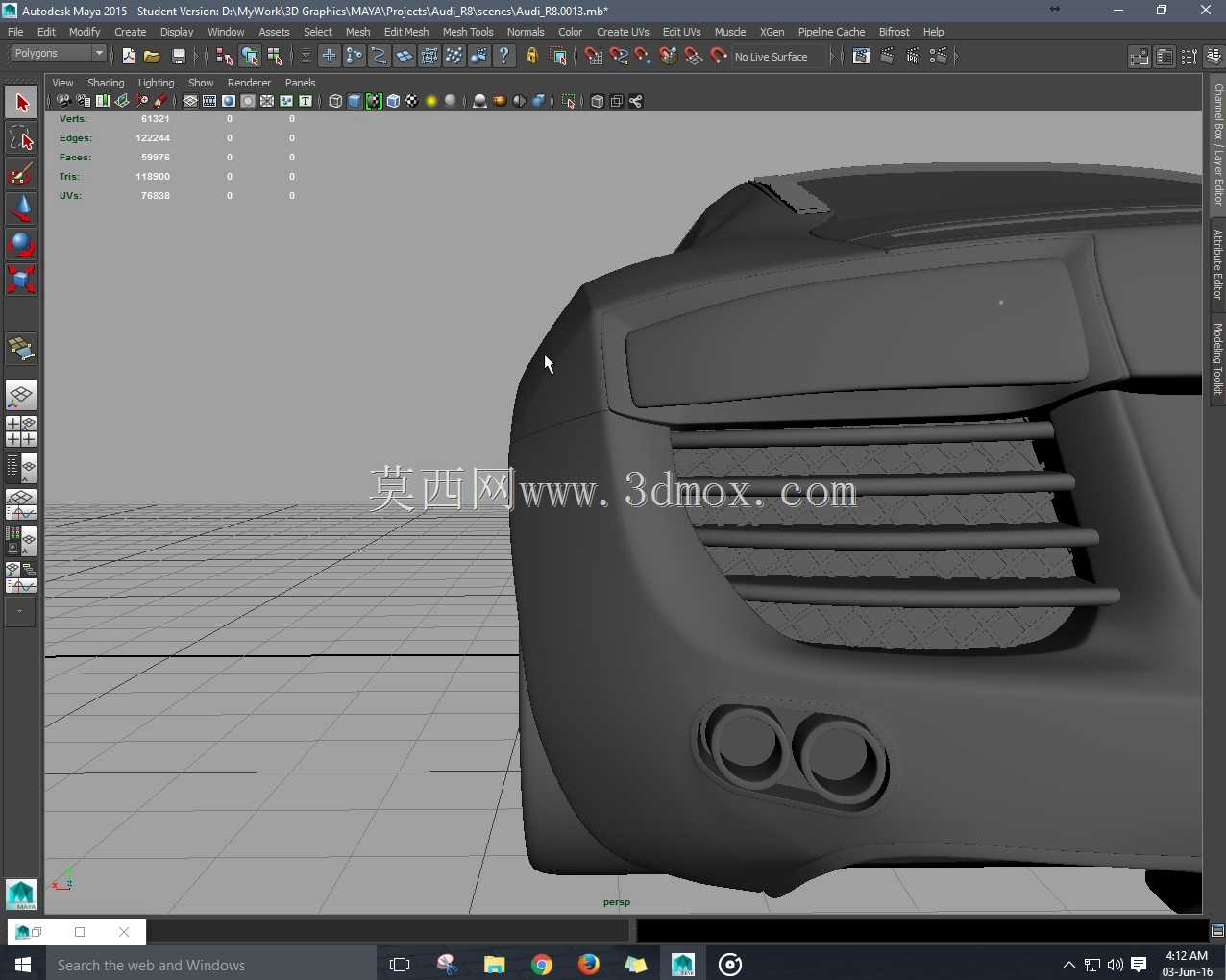Start IPR render
This screenshot has height=980, width=1226.
point(913,57)
